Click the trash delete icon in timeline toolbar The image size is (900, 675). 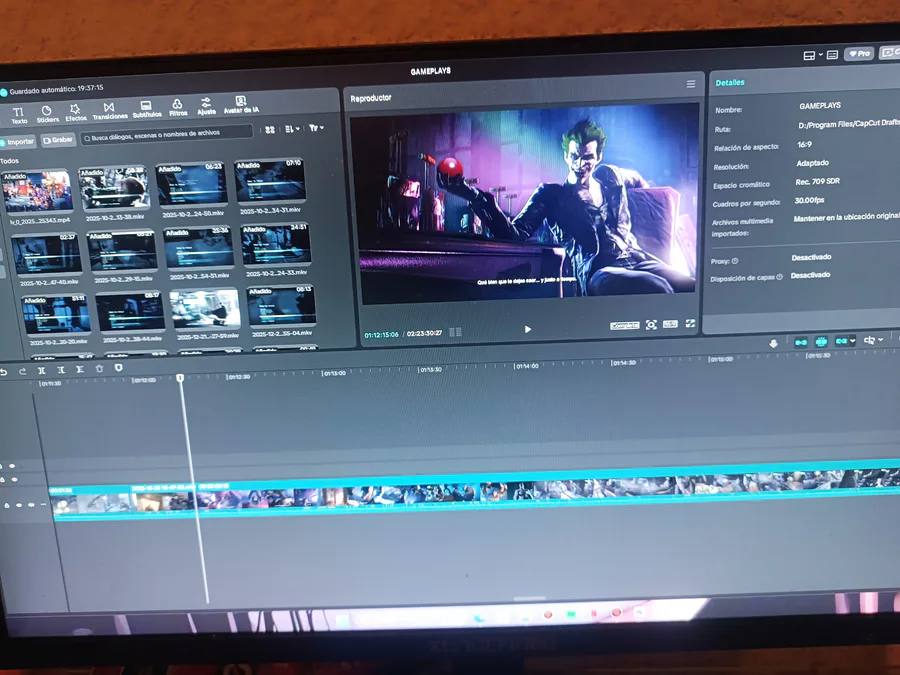pos(99,368)
